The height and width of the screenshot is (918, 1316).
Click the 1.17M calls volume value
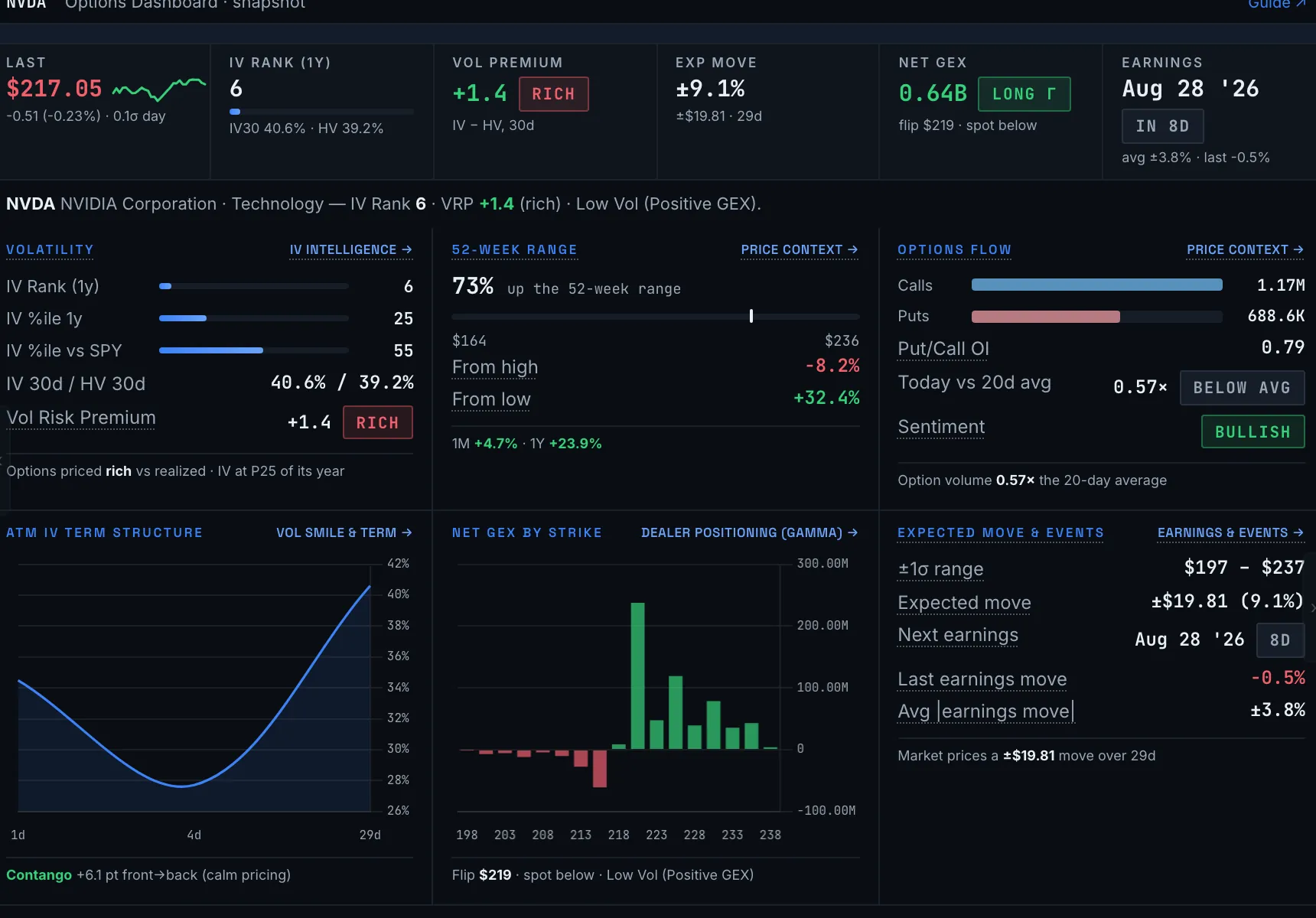1281,285
